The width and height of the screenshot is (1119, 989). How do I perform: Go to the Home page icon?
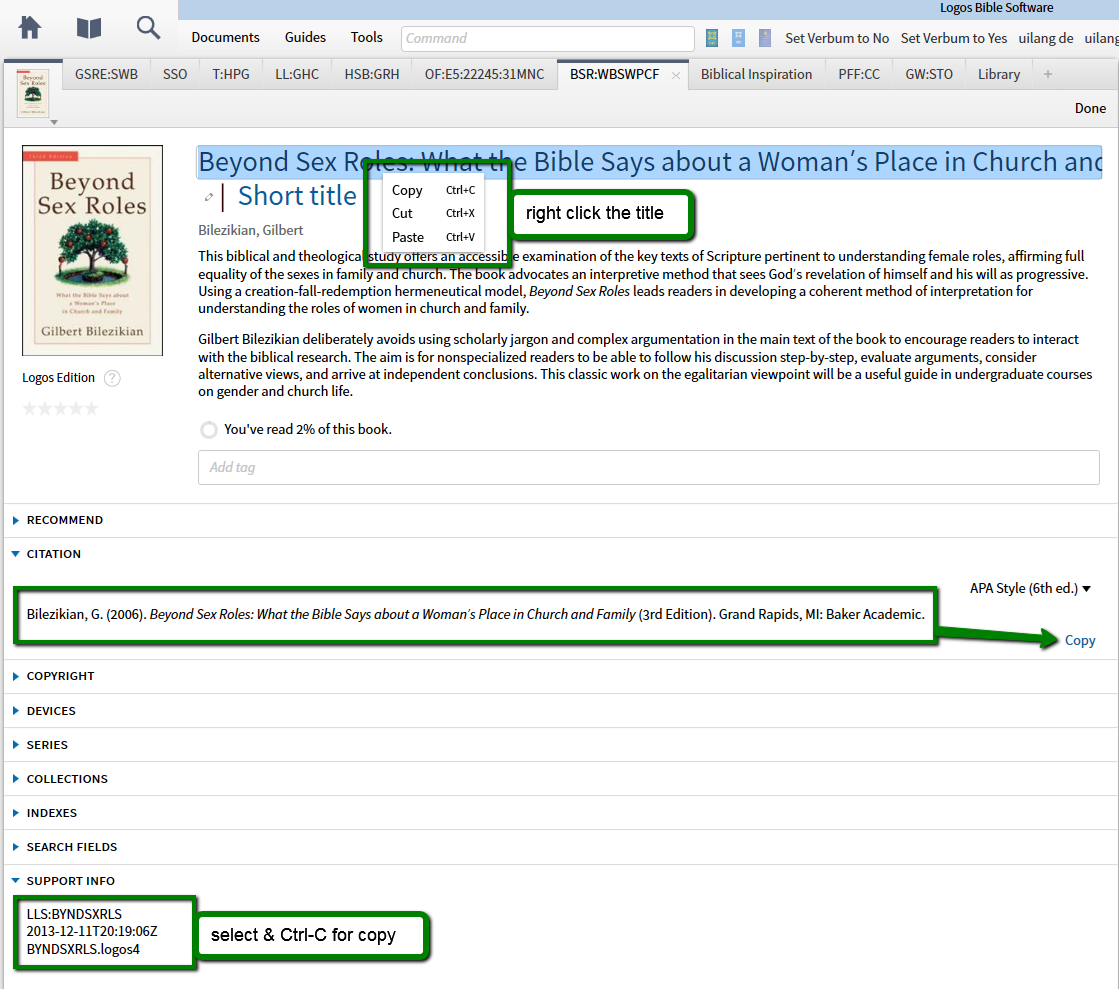29,28
